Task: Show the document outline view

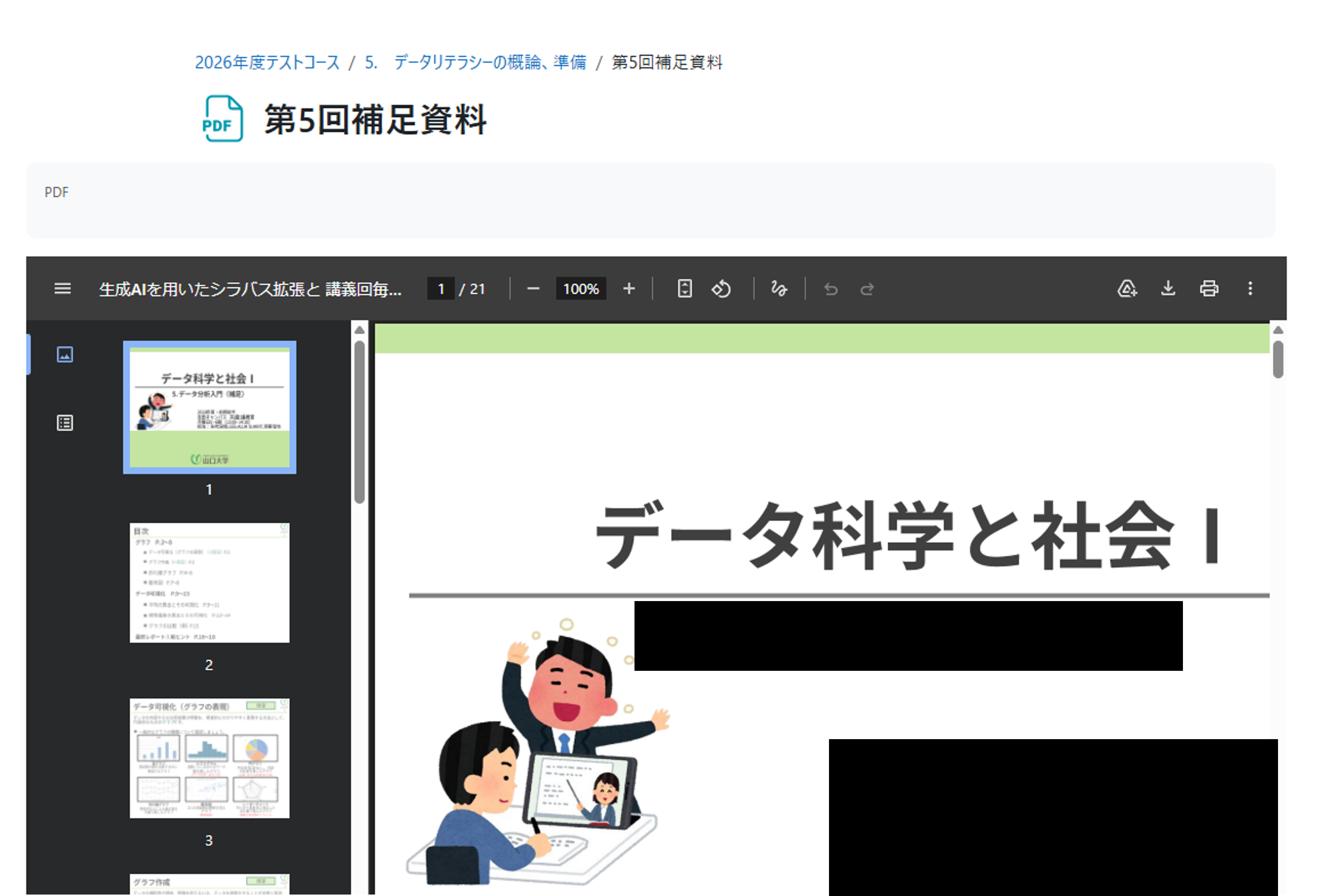Action: click(x=65, y=423)
